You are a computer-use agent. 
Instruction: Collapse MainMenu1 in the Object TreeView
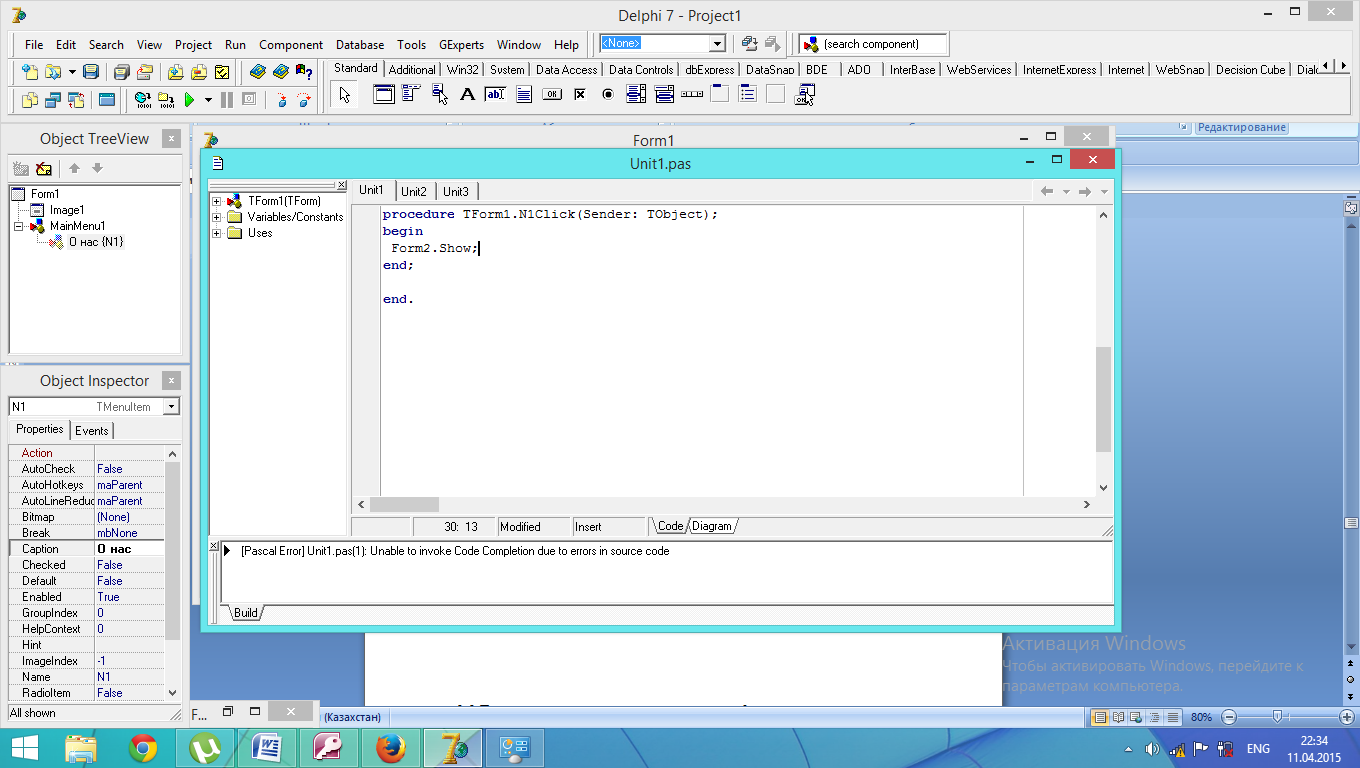pyautogui.click(x=20, y=226)
